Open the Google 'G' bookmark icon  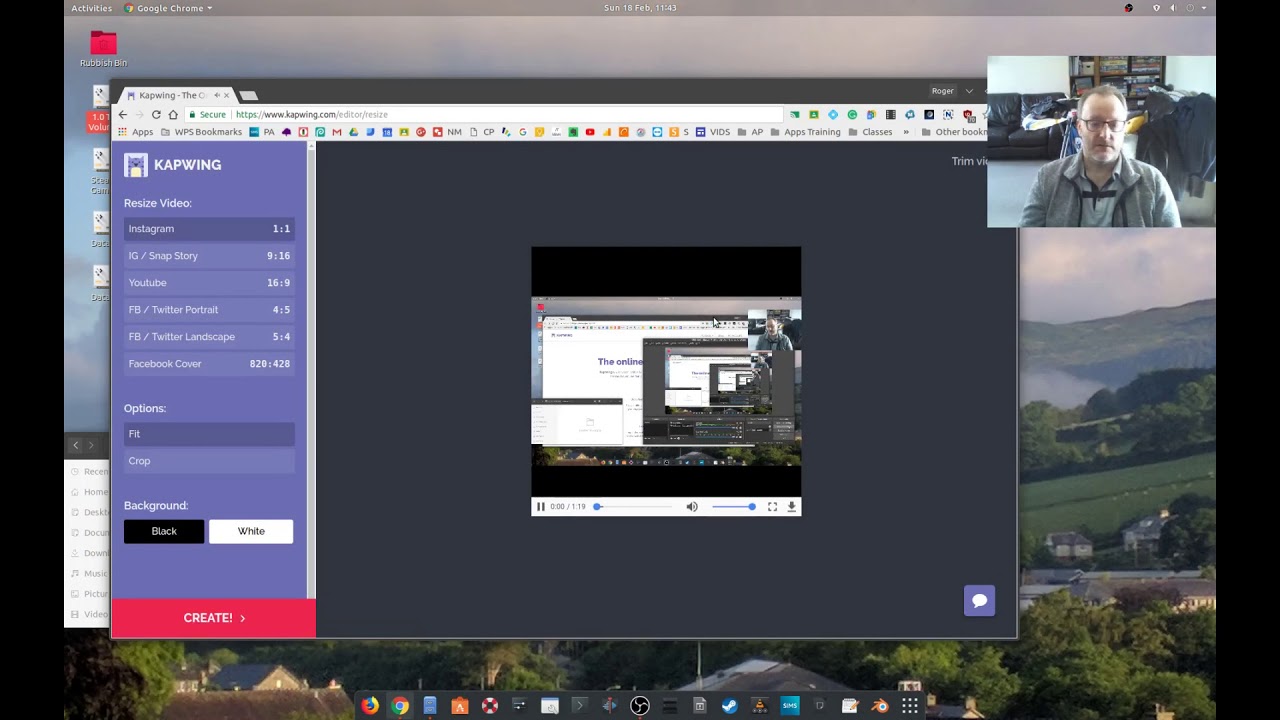pos(523,132)
